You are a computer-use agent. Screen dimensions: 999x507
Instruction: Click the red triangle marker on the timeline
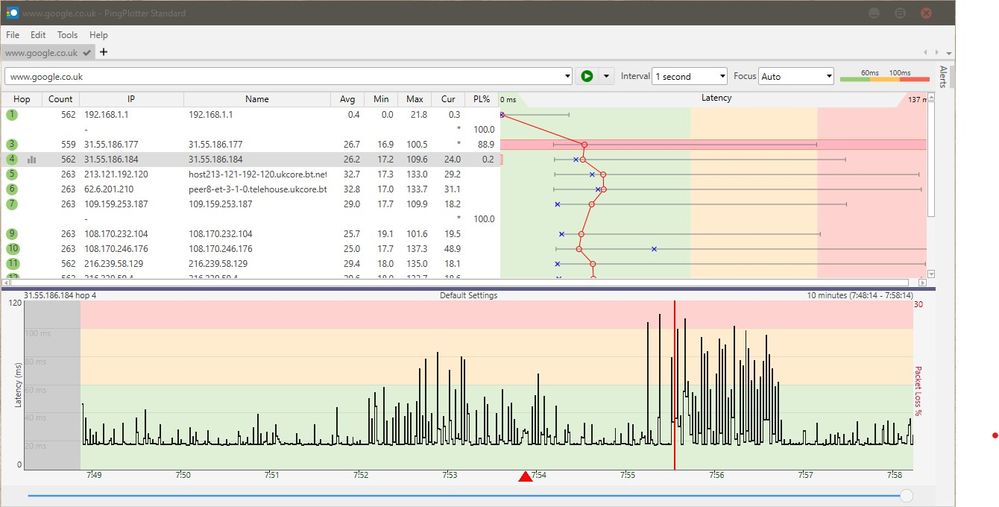point(526,477)
